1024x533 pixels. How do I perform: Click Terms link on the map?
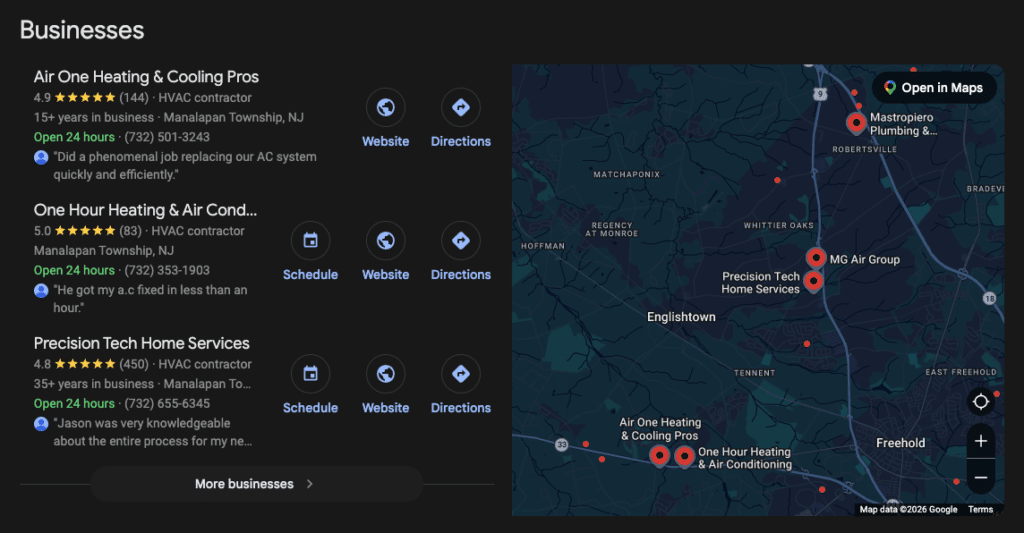tap(980, 509)
